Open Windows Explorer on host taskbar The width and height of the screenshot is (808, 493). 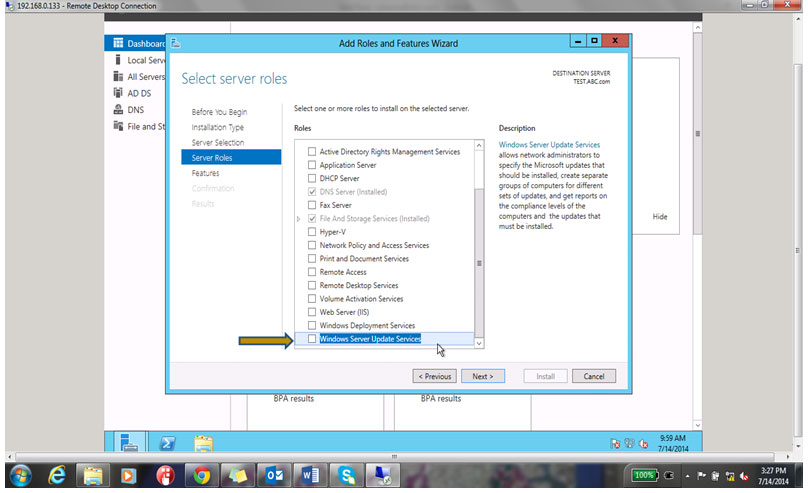93,475
